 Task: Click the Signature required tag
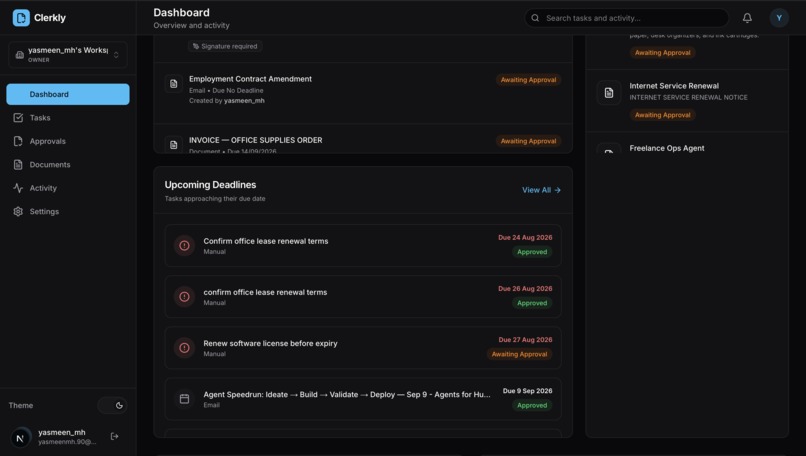[225, 46]
